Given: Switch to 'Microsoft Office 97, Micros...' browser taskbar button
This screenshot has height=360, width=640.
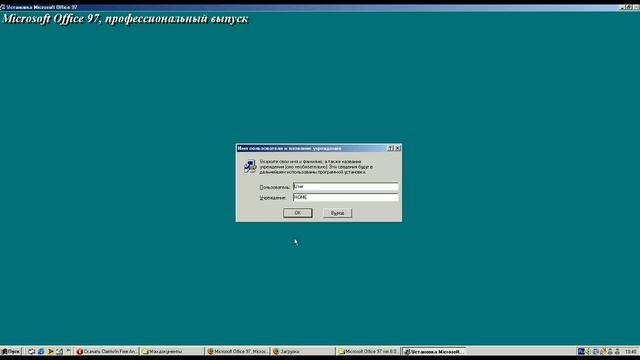Looking at the screenshot, I should (x=238, y=351).
